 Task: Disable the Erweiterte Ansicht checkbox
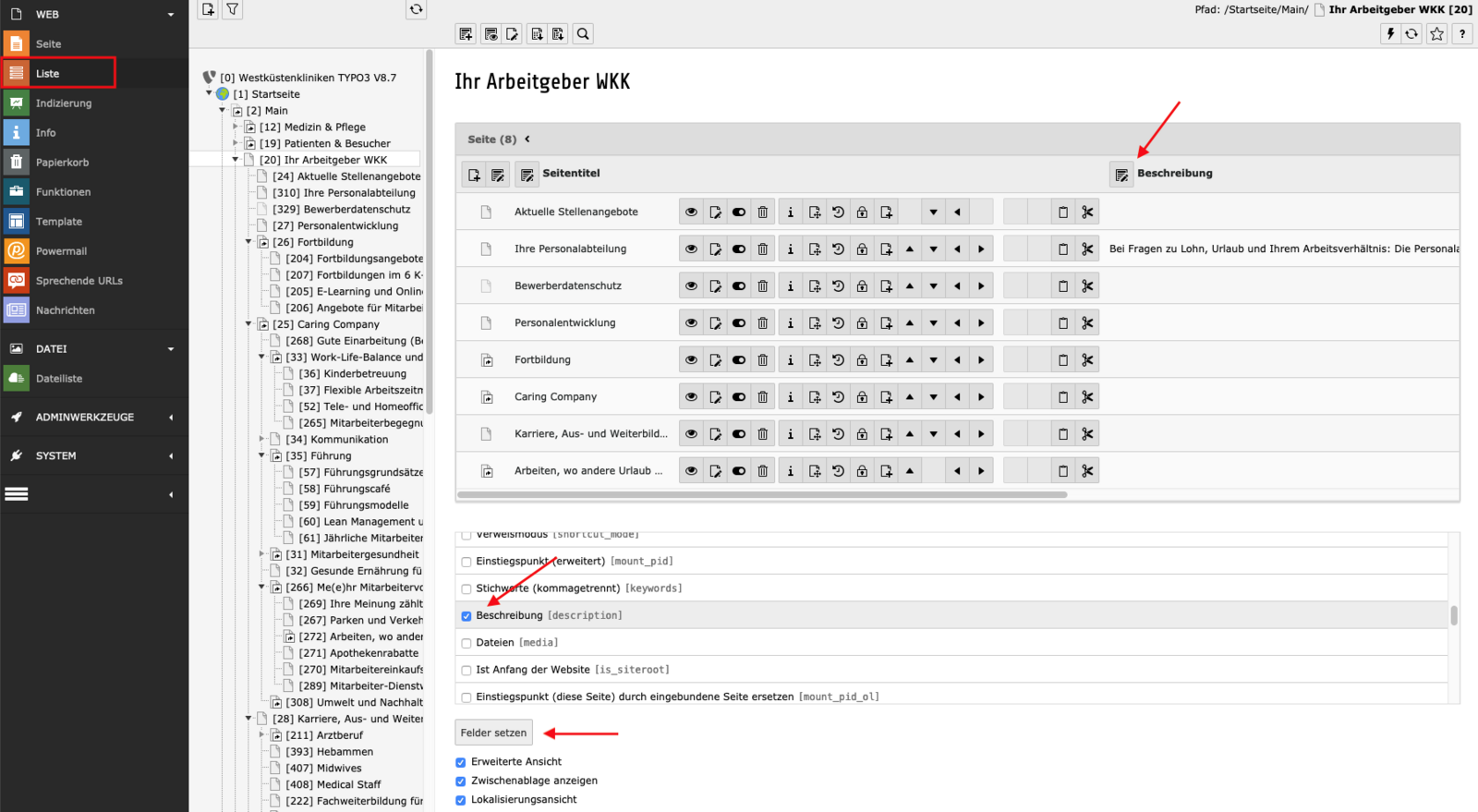pos(461,763)
